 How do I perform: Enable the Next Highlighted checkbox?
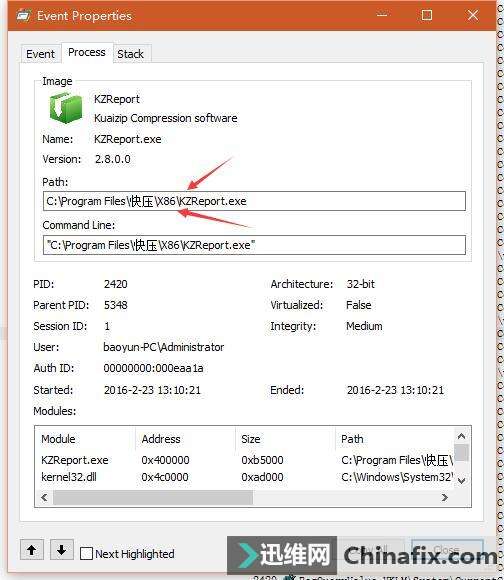(x=86, y=554)
